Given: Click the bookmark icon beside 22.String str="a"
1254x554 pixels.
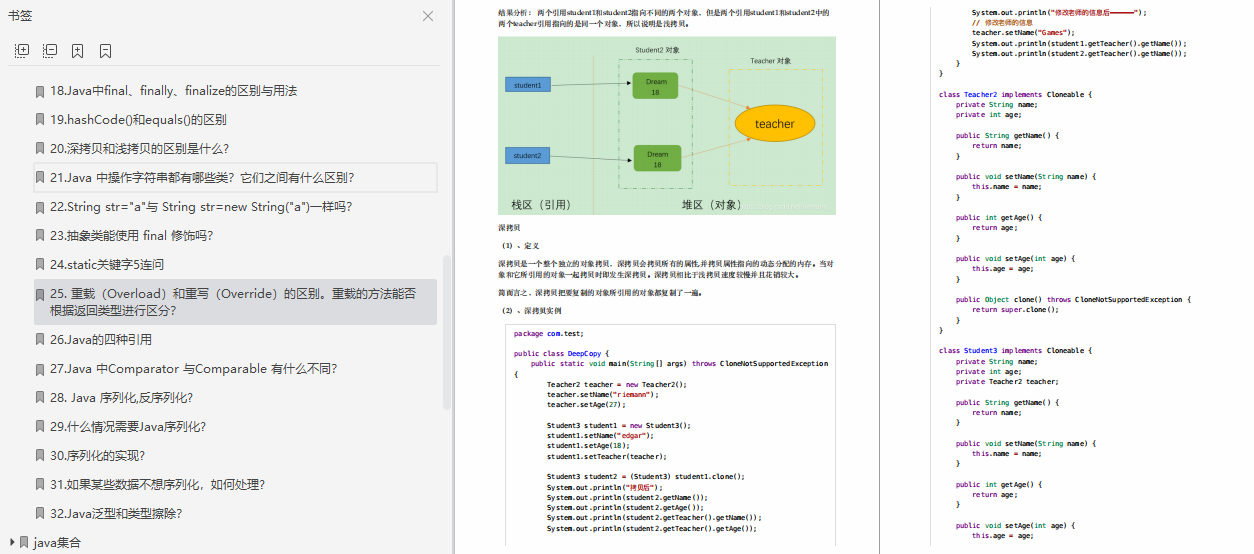Looking at the screenshot, I should click(40, 207).
